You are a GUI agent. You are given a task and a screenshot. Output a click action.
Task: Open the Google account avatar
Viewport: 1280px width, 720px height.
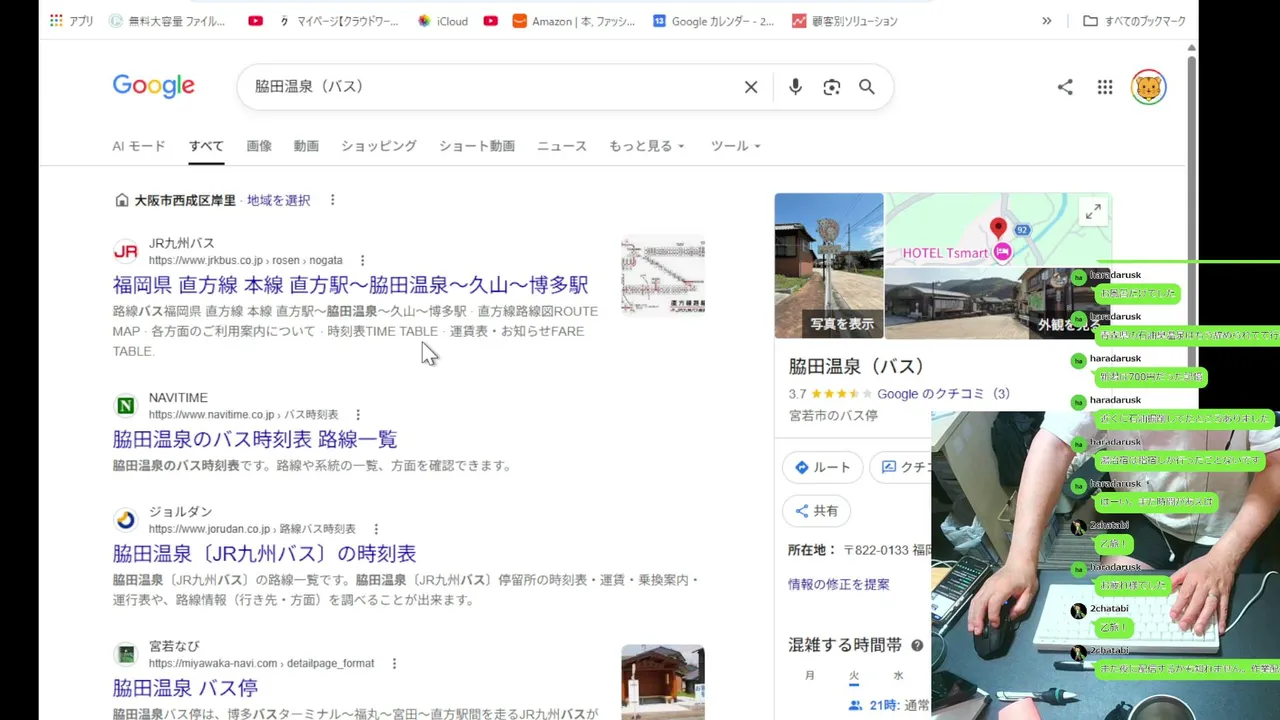[1148, 87]
